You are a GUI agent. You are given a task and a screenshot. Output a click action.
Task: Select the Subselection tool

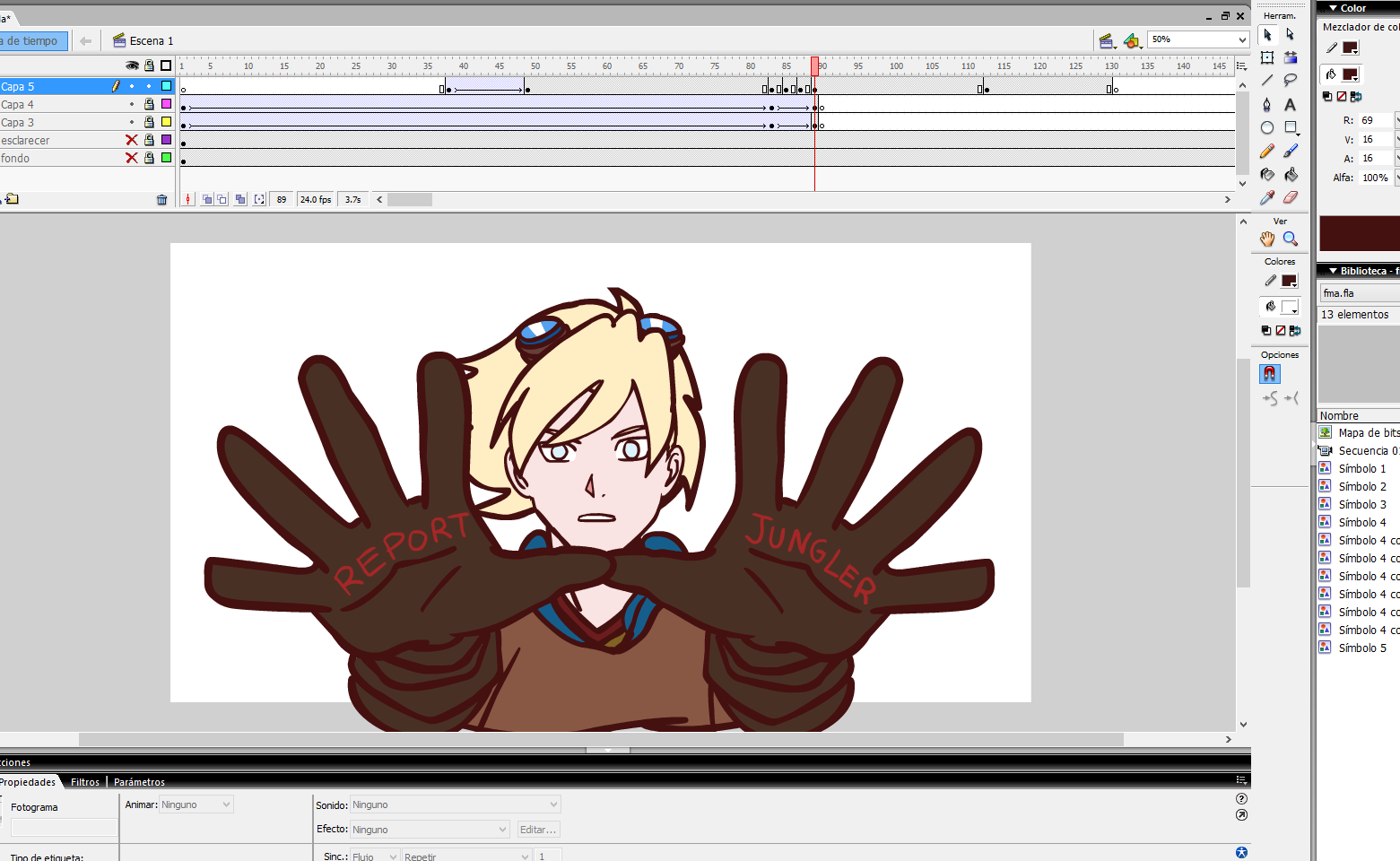(x=1291, y=35)
